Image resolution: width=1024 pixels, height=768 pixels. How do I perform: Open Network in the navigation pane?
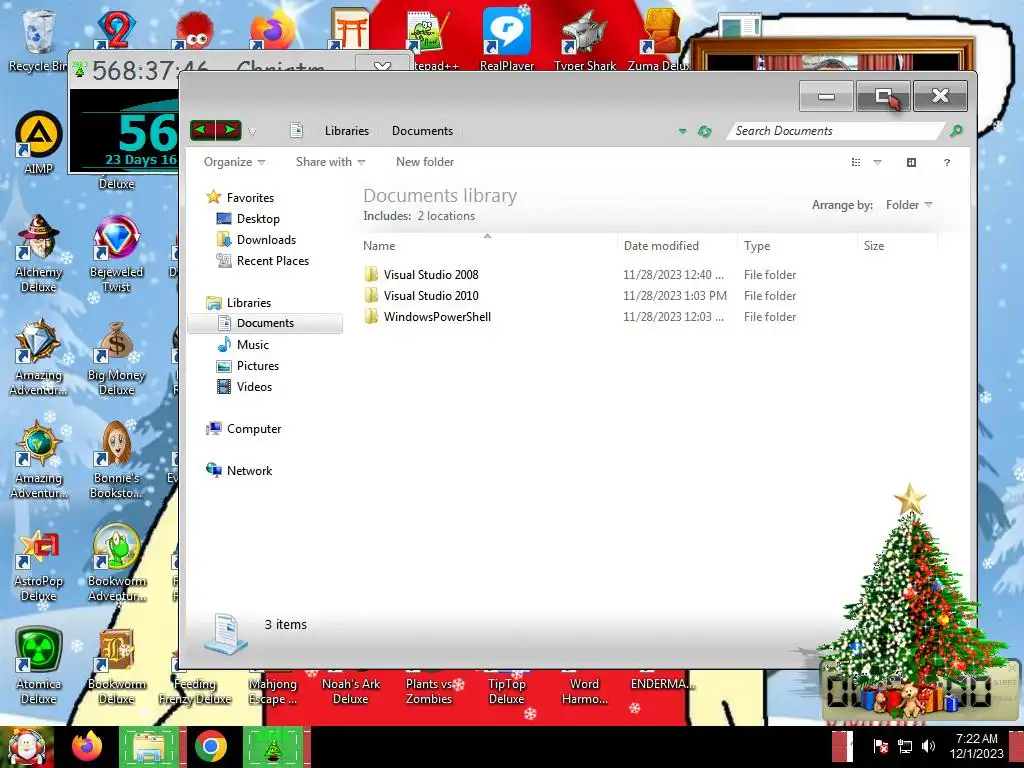tap(249, 470)
